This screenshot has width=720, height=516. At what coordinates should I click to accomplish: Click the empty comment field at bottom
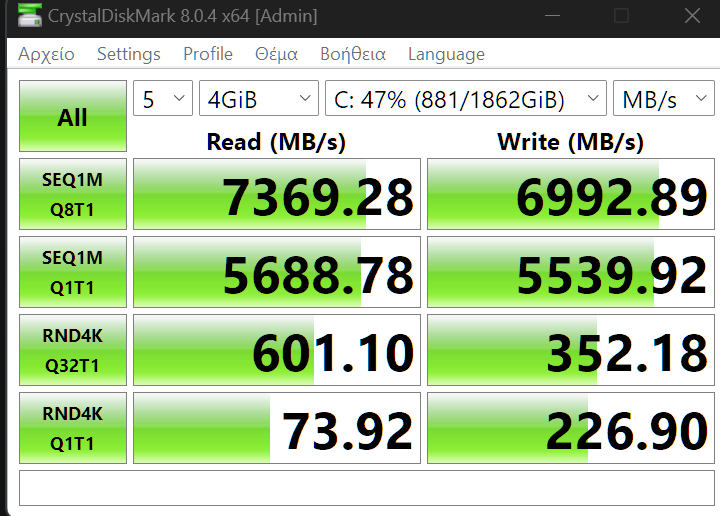tap(367, 488)
